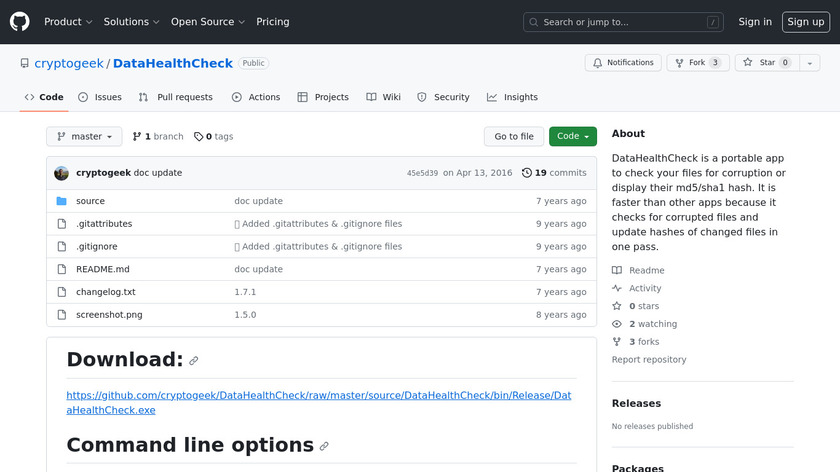Expand the Product menu

coord(68,22)
